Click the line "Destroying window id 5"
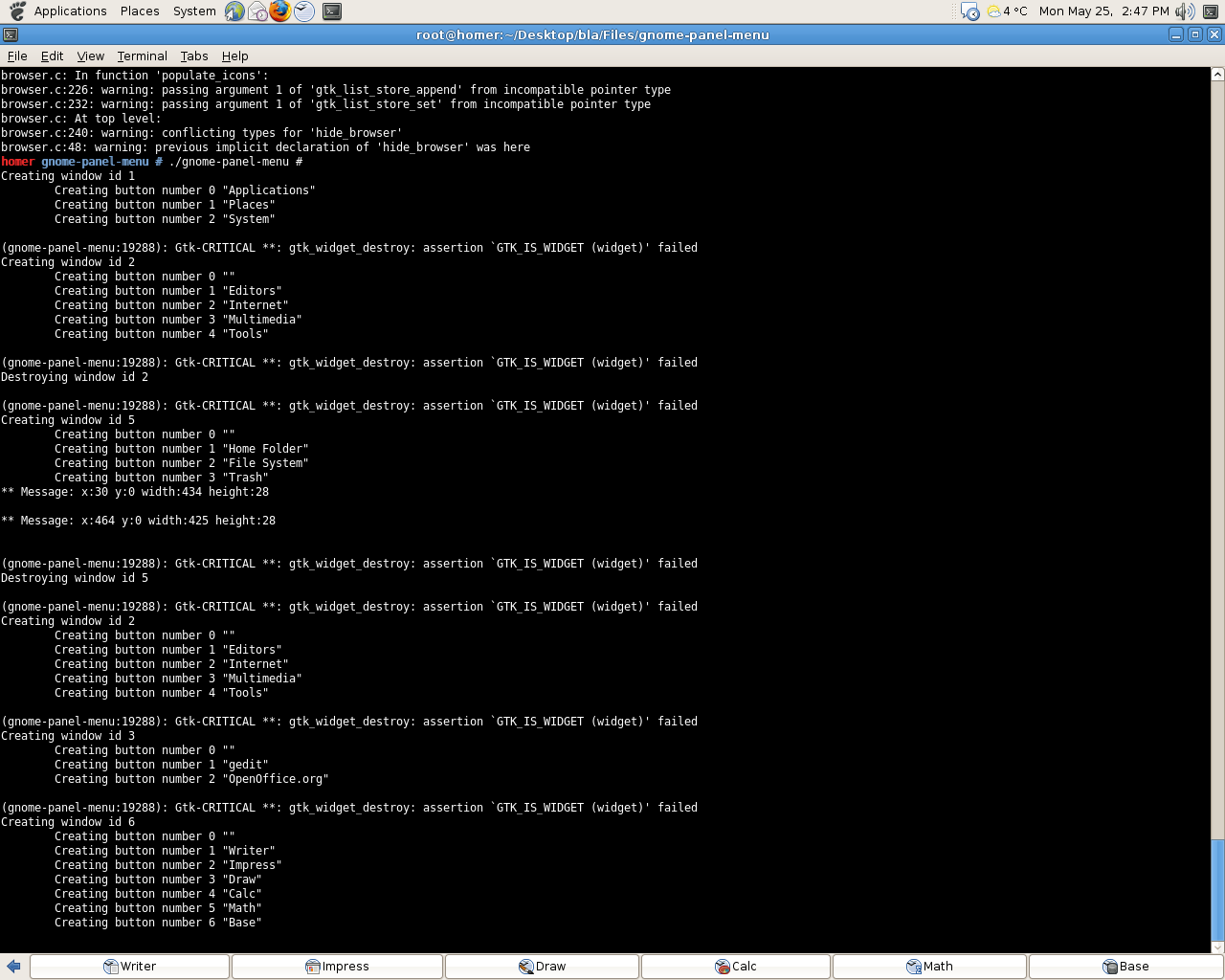 [75, 578]
